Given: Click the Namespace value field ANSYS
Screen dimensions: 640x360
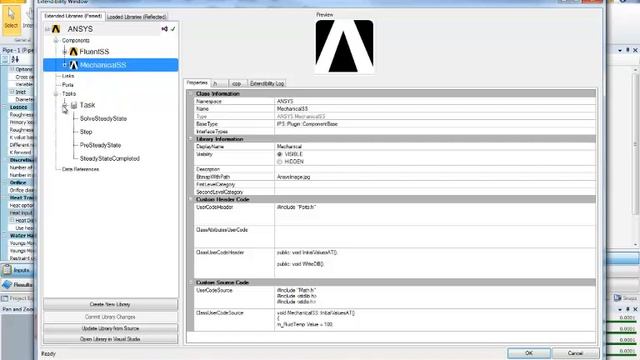Looking at the screenshot, I should point(435,101).
